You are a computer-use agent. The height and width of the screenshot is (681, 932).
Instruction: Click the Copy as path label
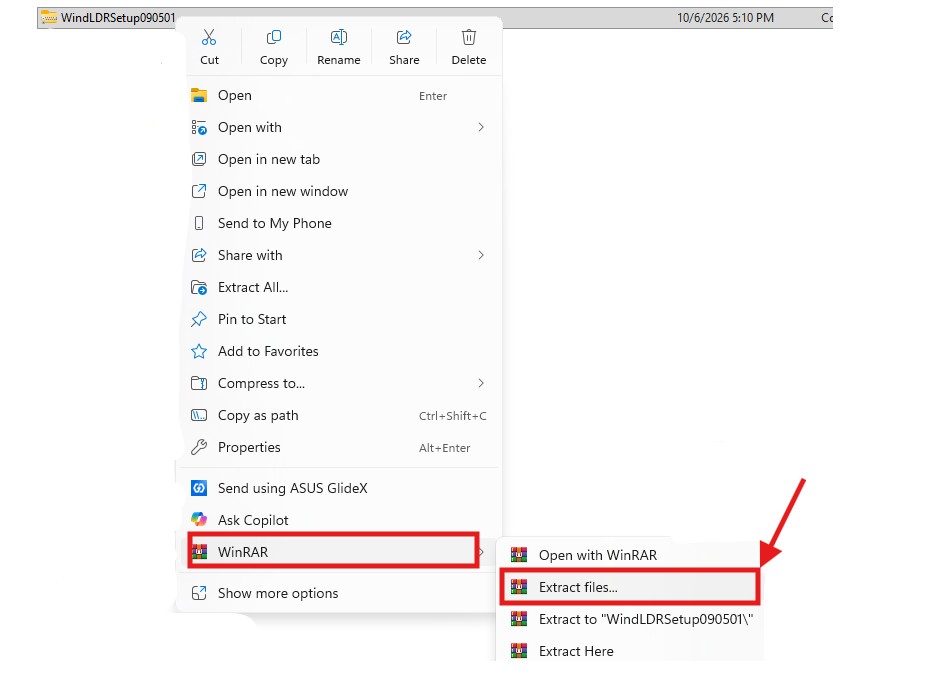(x=258, y=415)
